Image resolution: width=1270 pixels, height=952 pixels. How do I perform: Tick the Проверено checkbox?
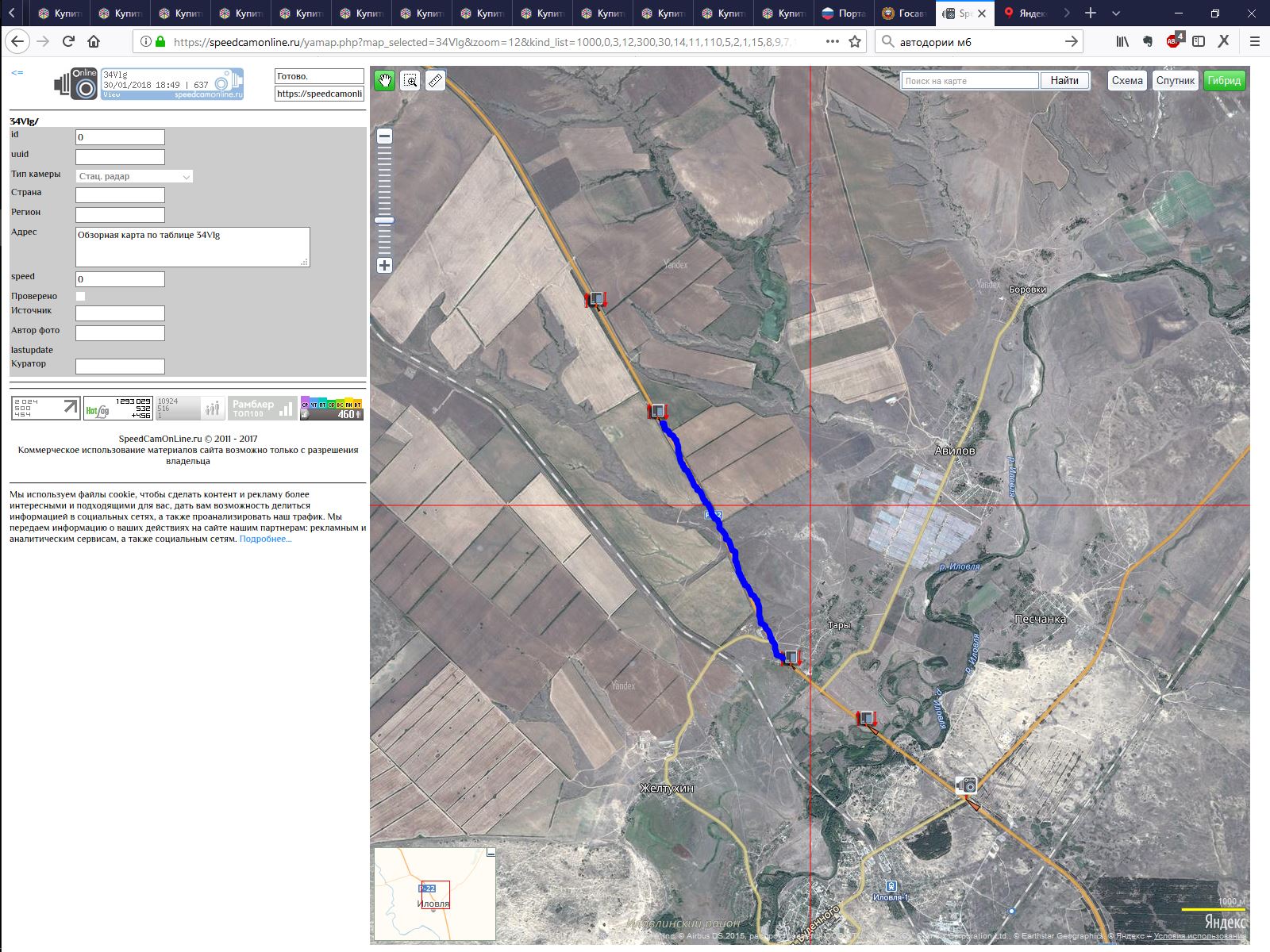(x=80, y=296)
